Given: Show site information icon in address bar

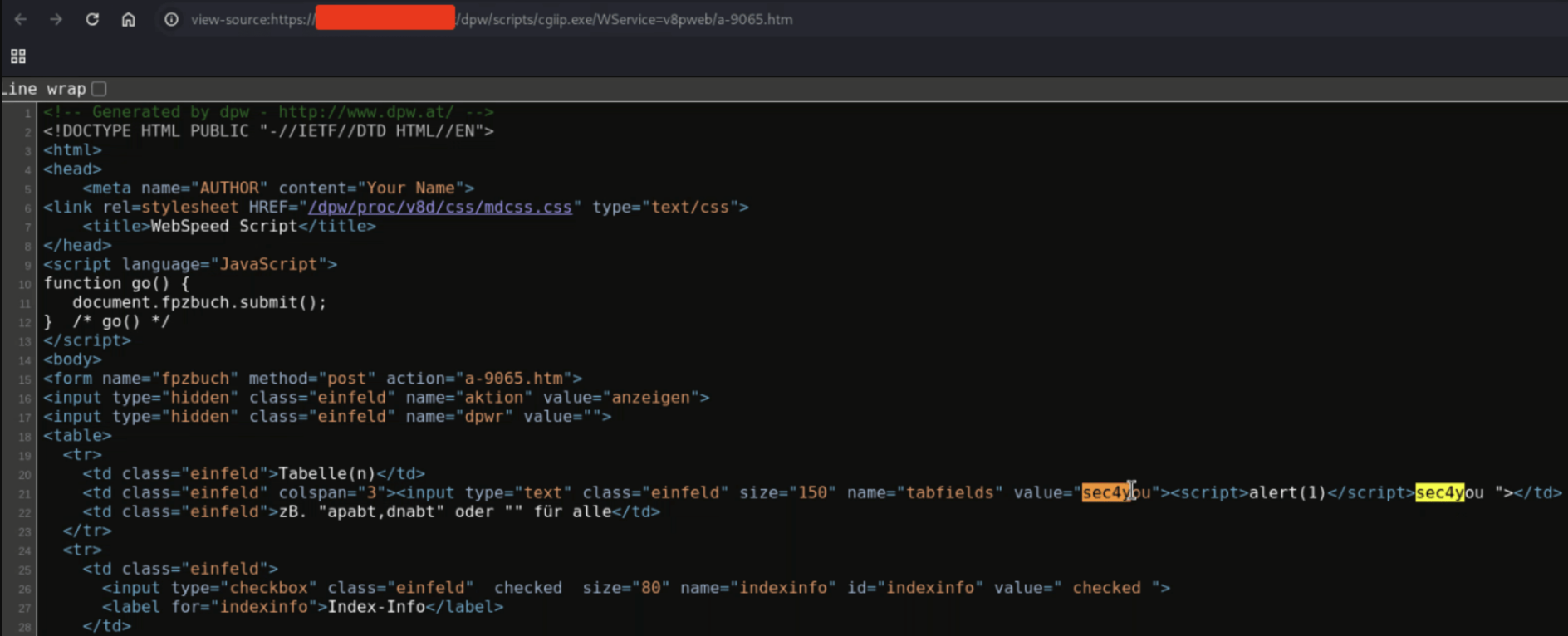Looking at the screenshot, I should coord(171,19).
